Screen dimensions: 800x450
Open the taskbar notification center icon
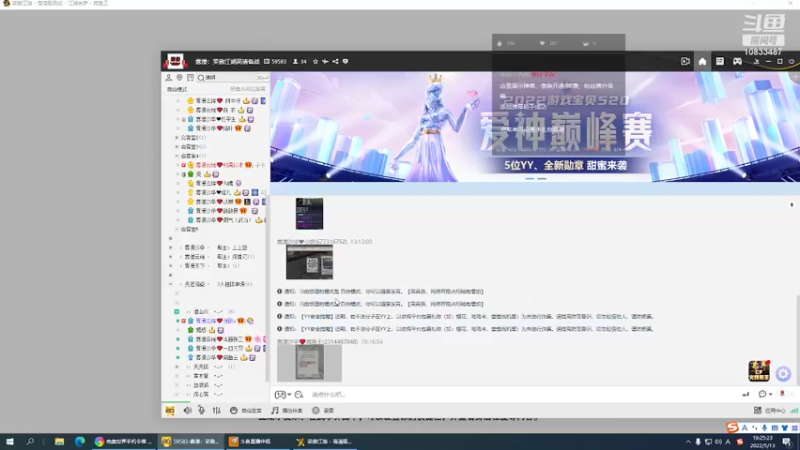coord(787,441)
